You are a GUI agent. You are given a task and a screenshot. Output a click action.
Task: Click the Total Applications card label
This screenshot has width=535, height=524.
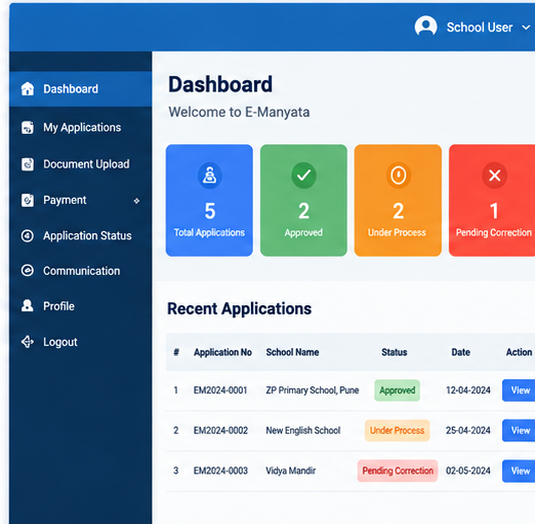tap(209, 233)
